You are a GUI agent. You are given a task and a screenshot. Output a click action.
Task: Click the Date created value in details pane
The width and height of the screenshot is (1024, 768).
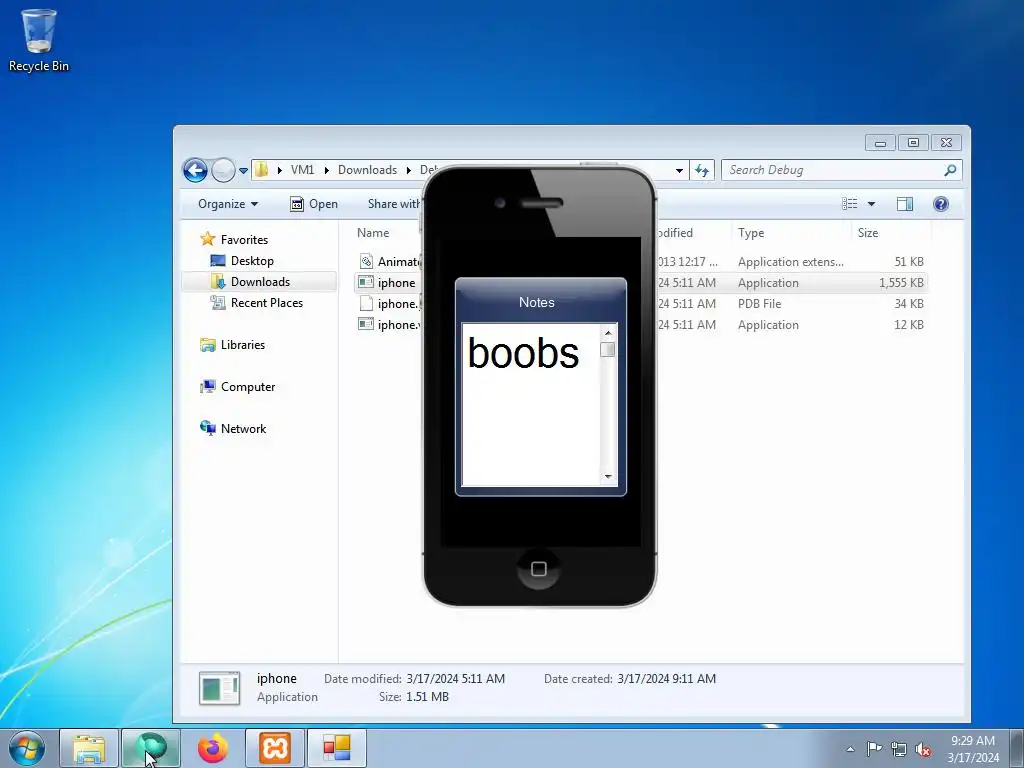click(666, 679)
